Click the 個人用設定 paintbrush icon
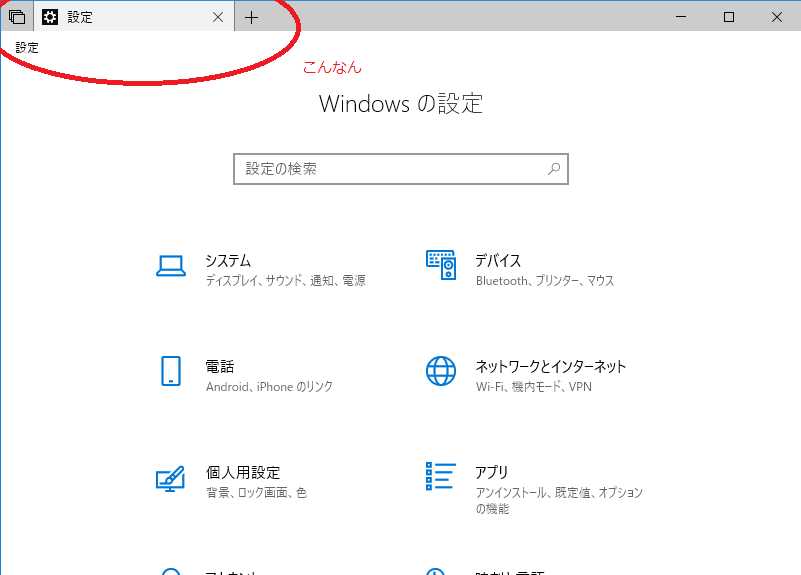 (x=171, y=478)
